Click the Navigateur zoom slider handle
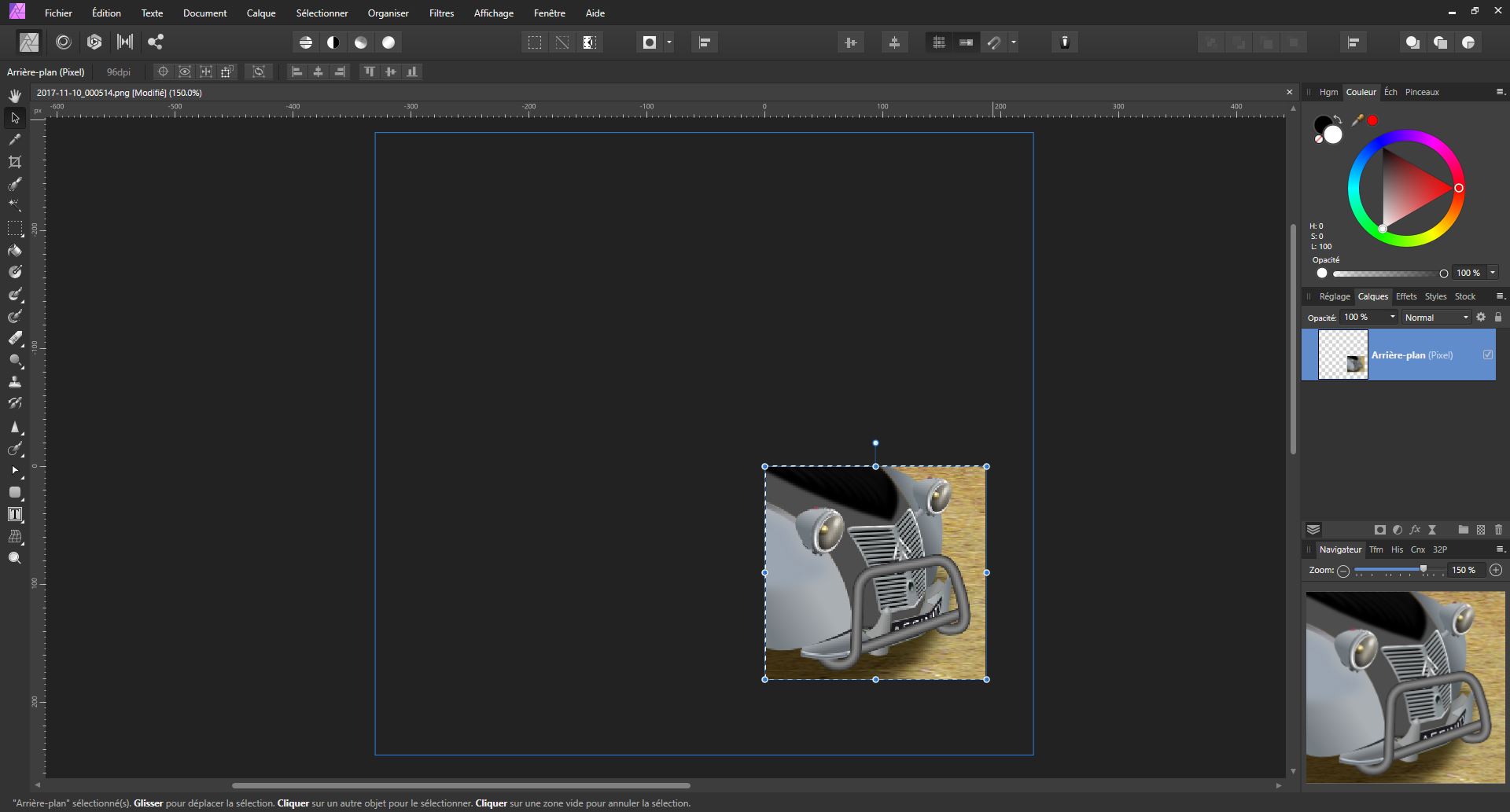The height and width of the screenshot is (812, 1510). click(x=1423, y=570)
